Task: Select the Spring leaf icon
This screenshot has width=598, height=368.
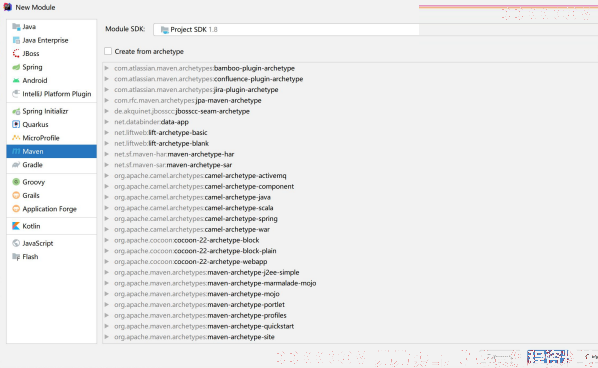Action: [x=16, y=67]
